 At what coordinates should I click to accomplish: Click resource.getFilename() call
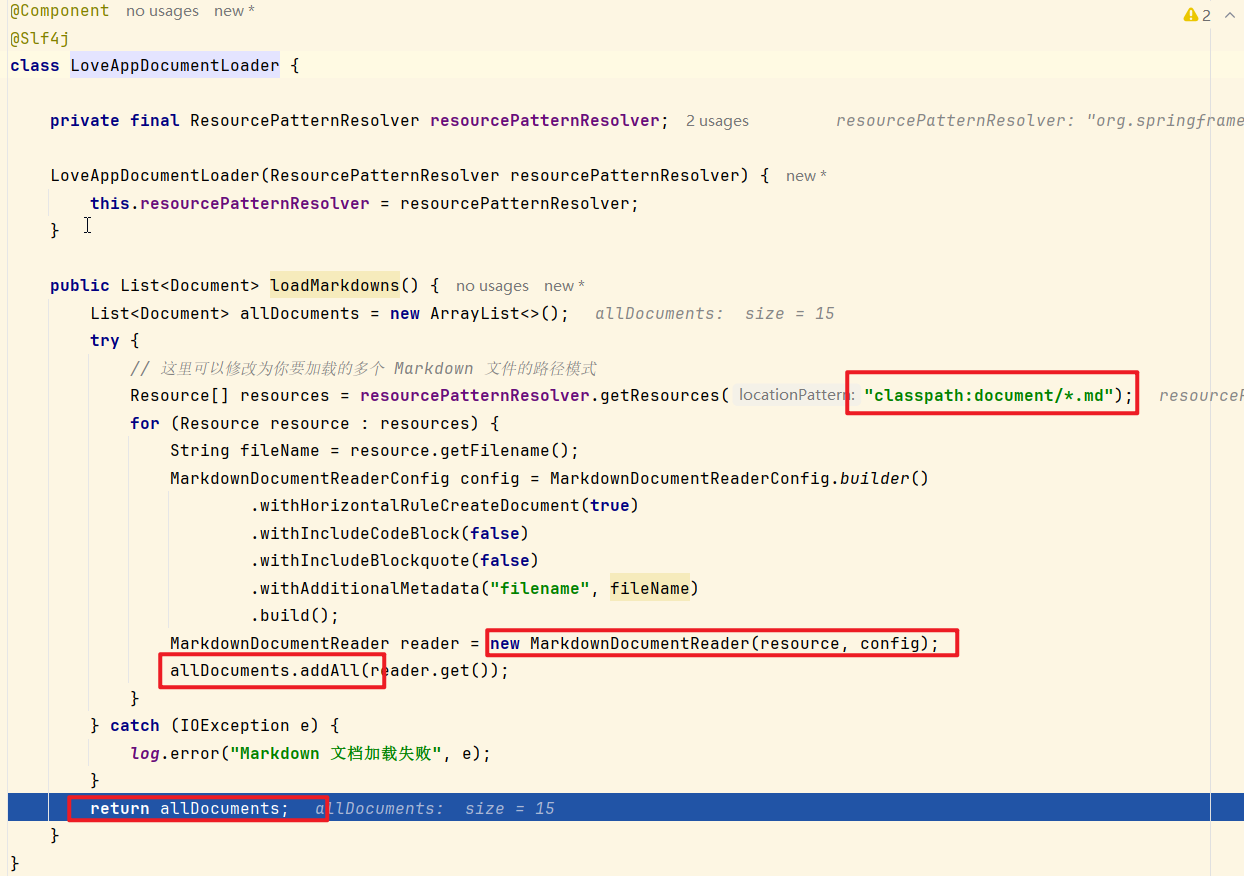[x=460, y=451]
